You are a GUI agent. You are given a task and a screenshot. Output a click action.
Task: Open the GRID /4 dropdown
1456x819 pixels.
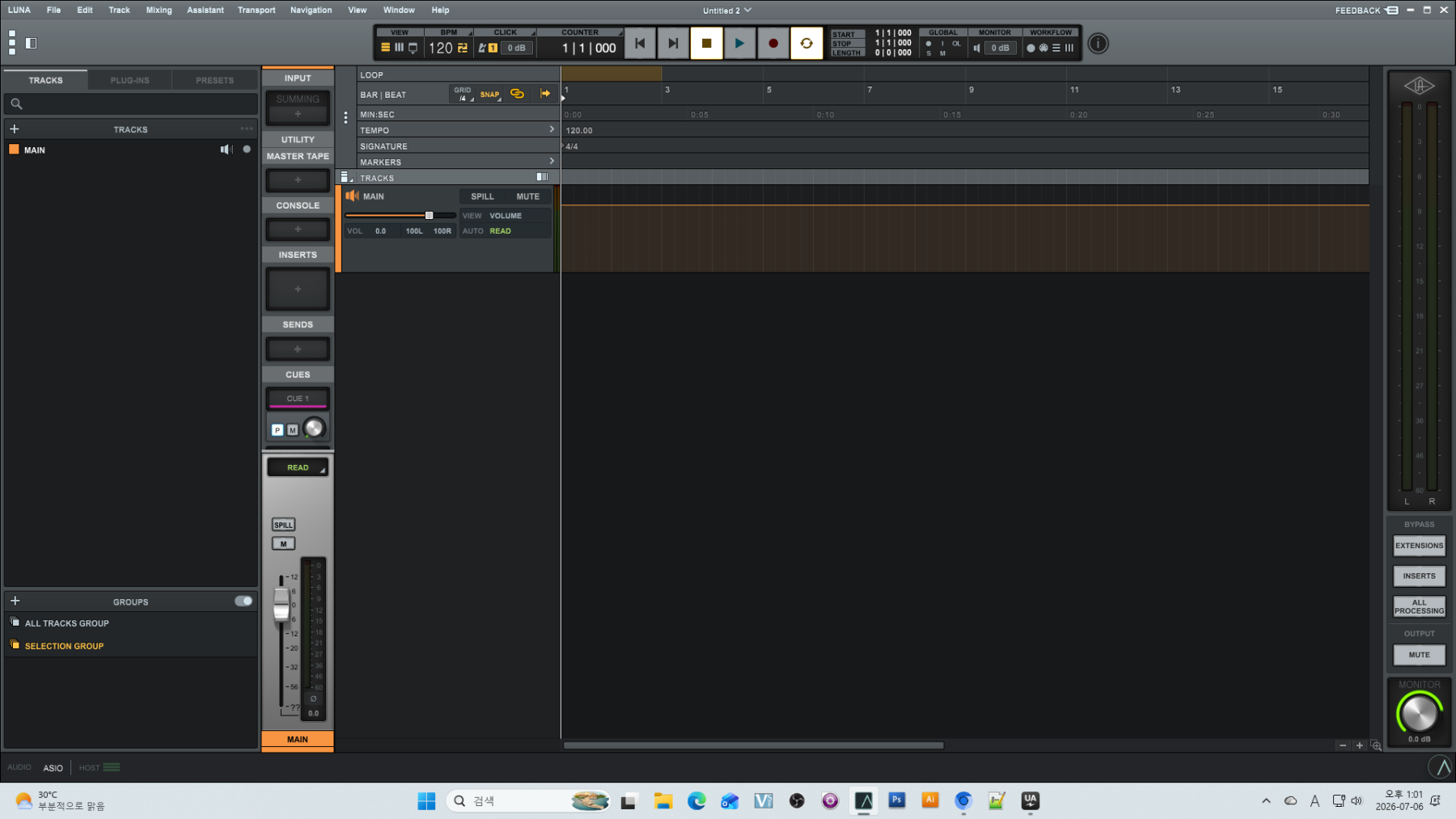(463, 95)
